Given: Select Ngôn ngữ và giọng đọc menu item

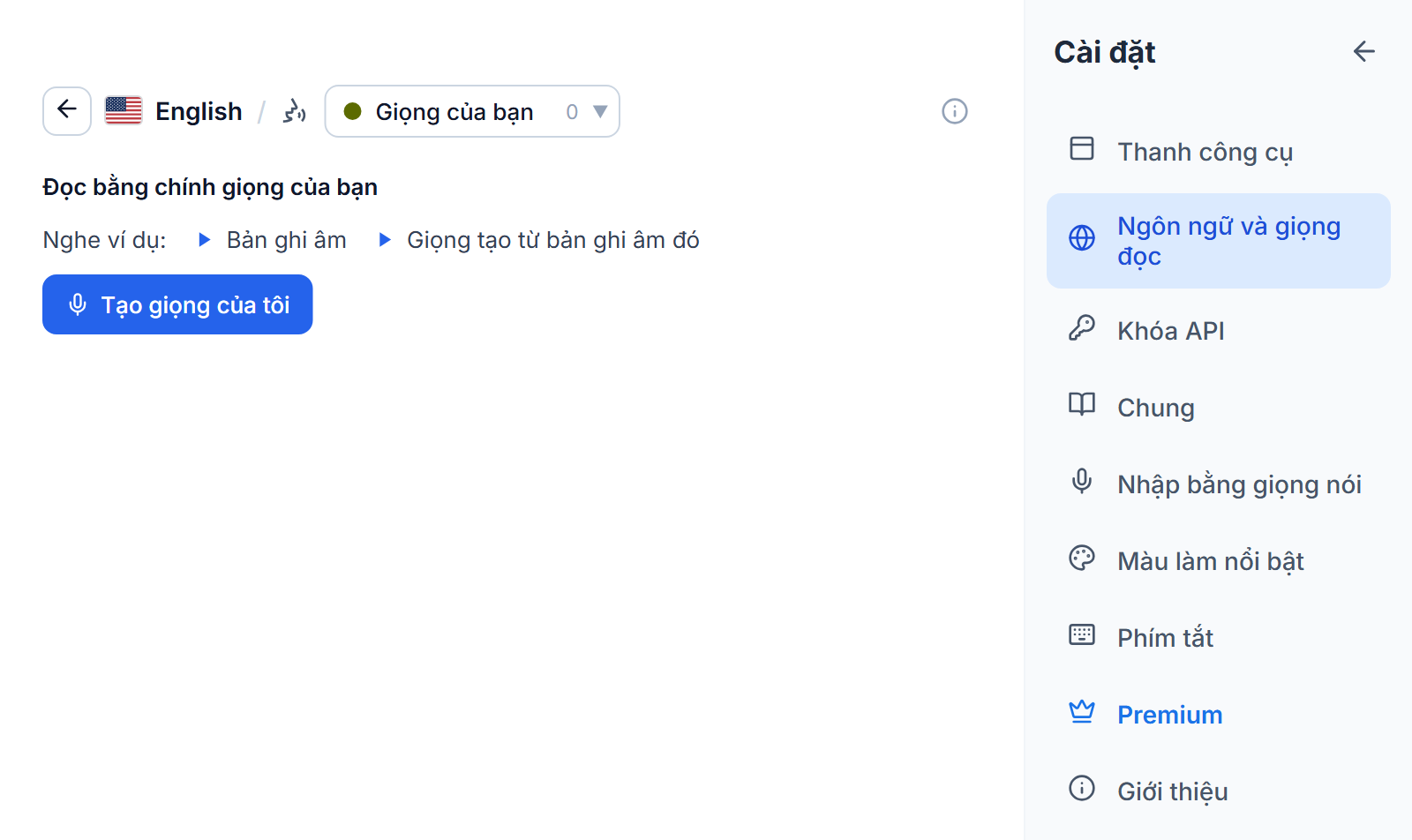Looking at the screenshot, I should click(x=1219, y=241).
